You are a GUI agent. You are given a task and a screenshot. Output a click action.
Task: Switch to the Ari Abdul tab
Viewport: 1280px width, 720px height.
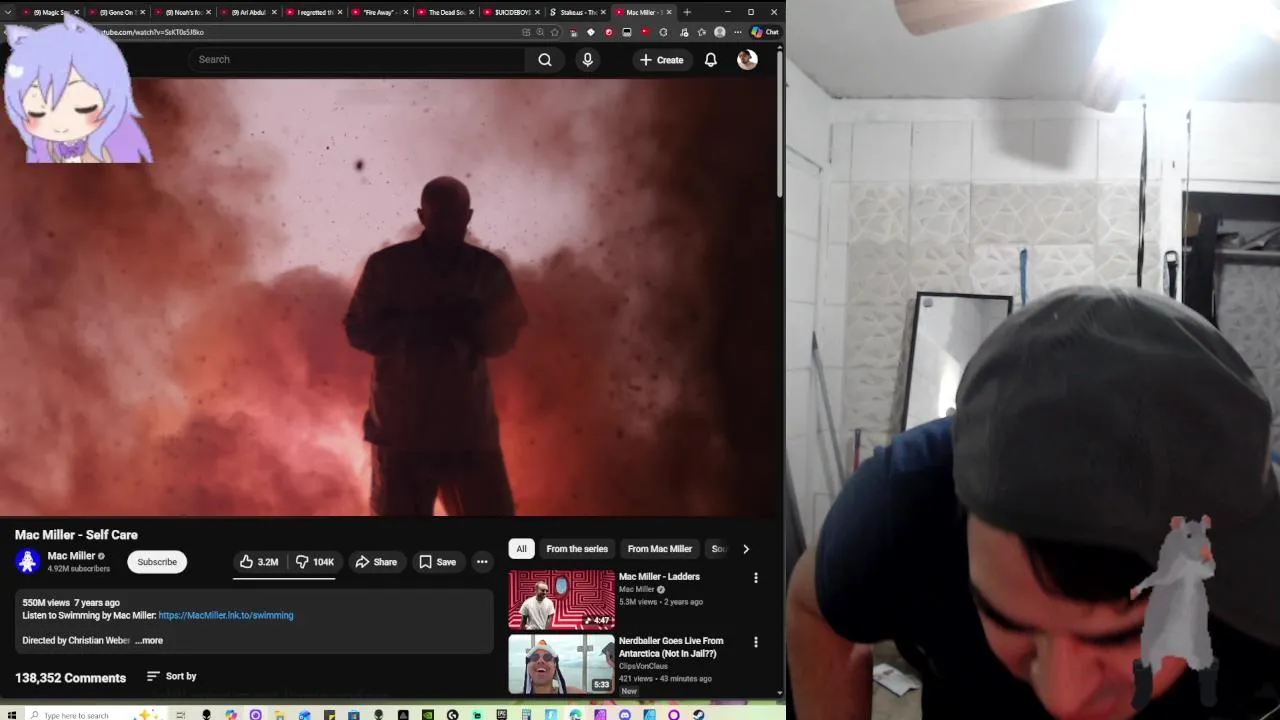(x=247, y=12)
